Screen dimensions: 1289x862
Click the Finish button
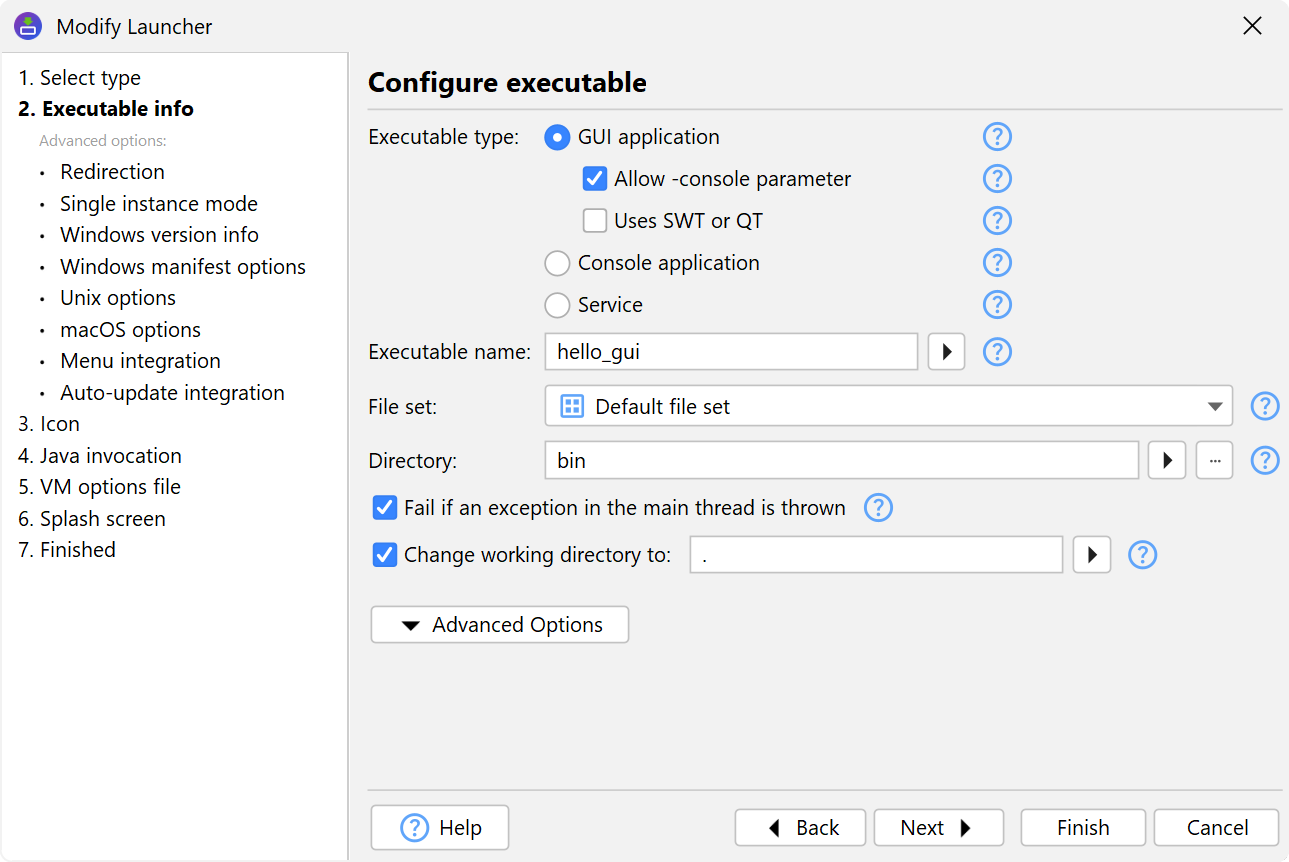click(x=1083, y=828)
